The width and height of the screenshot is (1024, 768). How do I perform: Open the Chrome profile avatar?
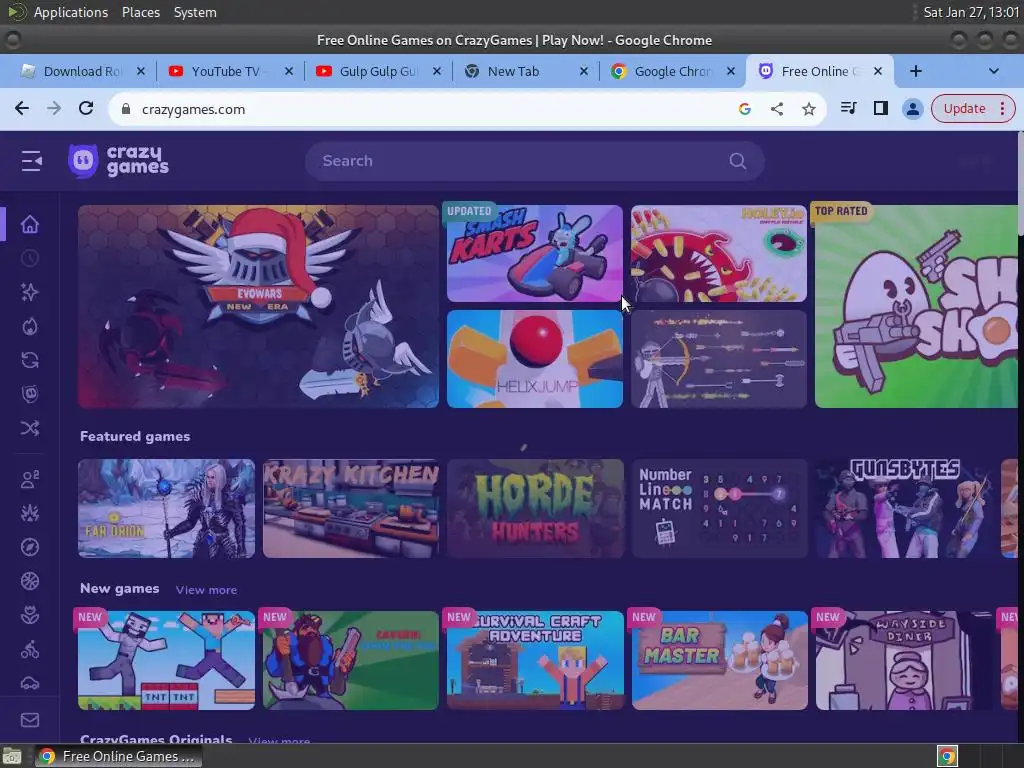pos(912,108)
